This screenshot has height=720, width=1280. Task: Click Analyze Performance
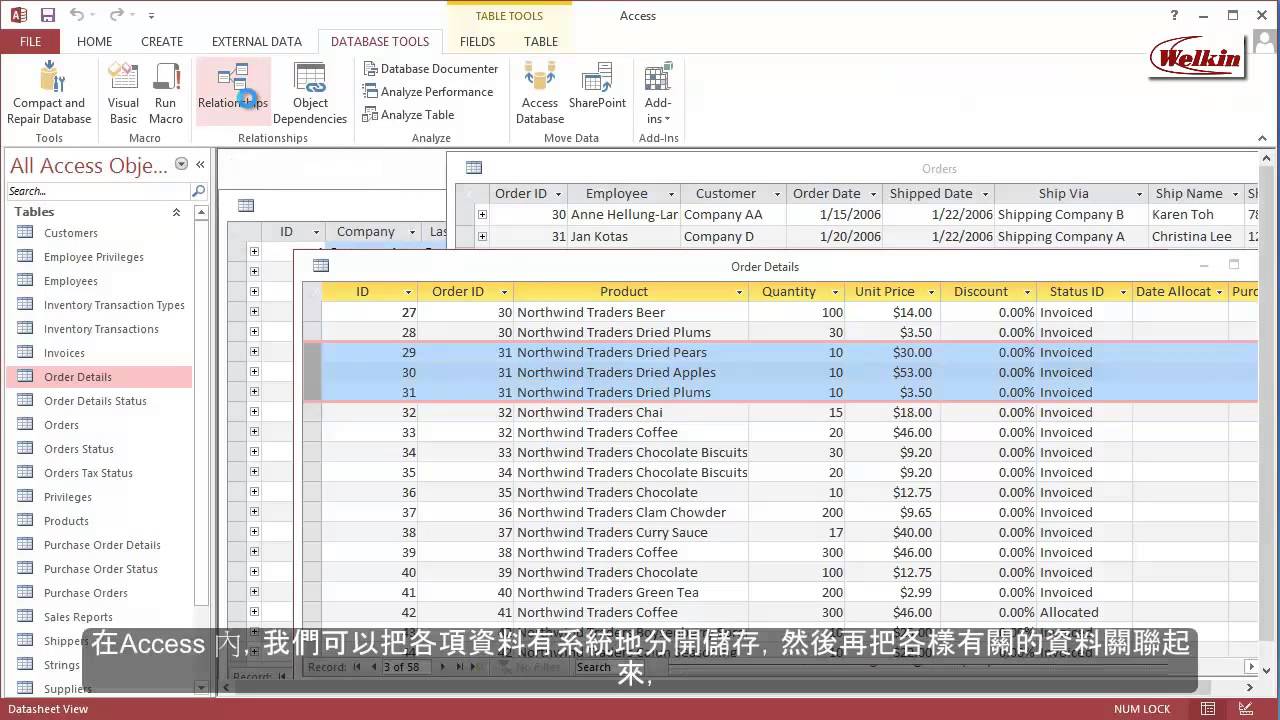[x=428, y=92]
